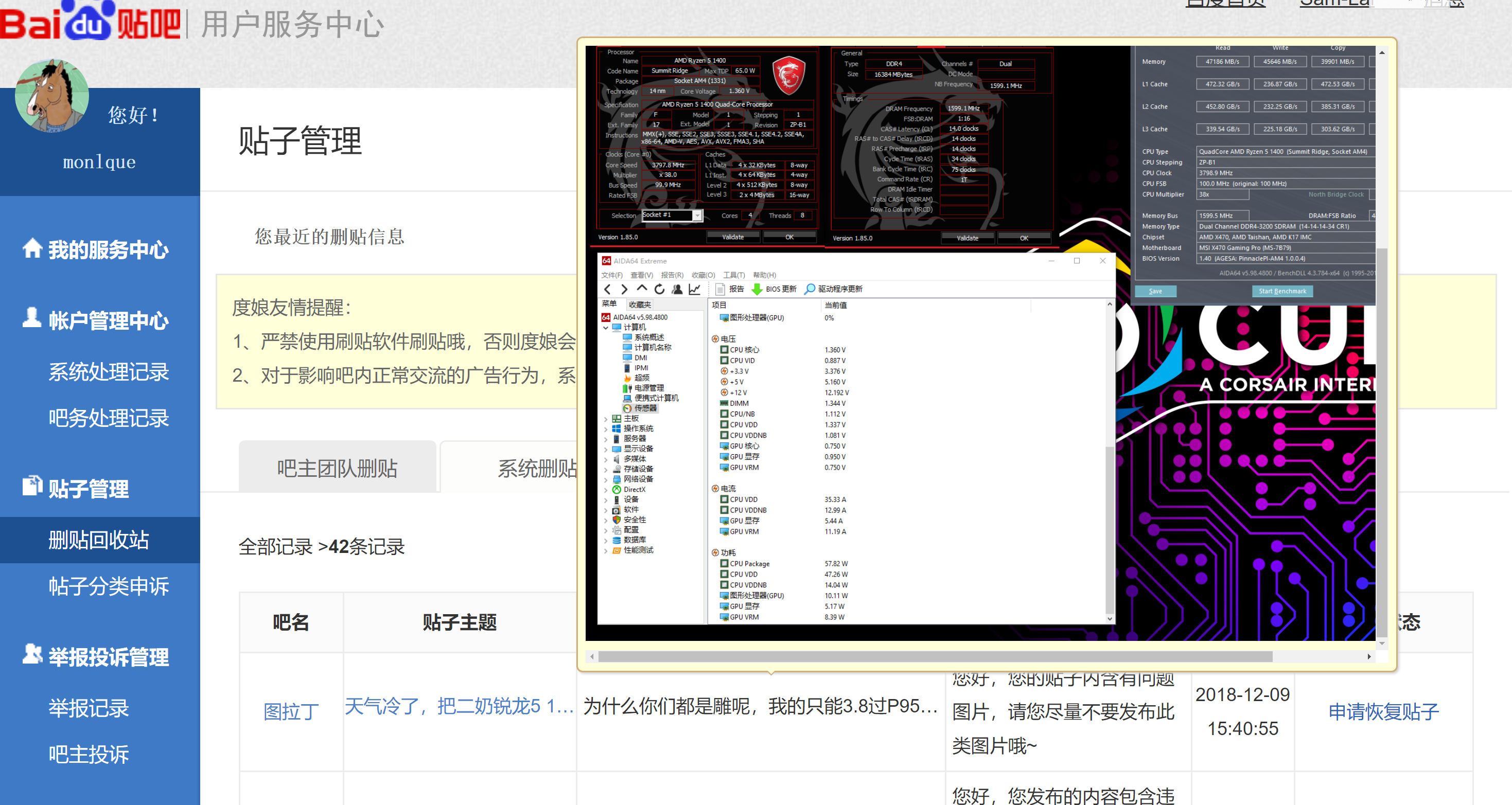The height and width of the screenshot is (805, 1512).
Task: Click the home icon beside 我的服务中心
Action: pos(32,248)
